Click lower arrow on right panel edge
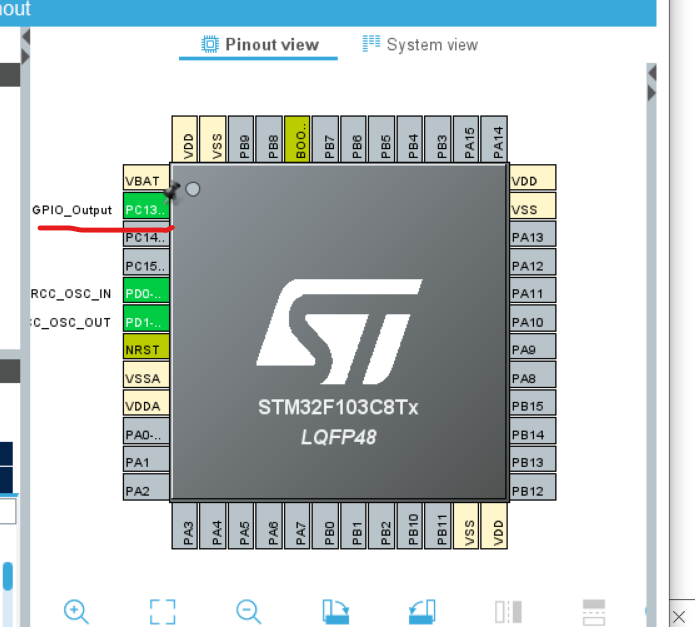This screenshot has width=695, height=627. [x=652, y=93]
